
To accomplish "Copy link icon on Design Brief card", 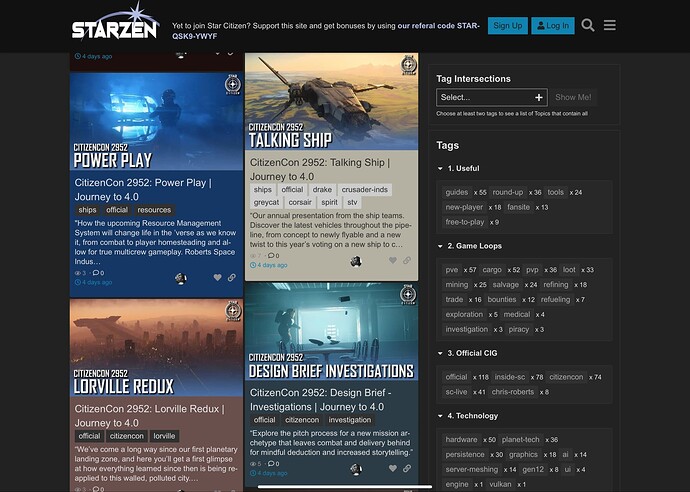I will [407, 468].
